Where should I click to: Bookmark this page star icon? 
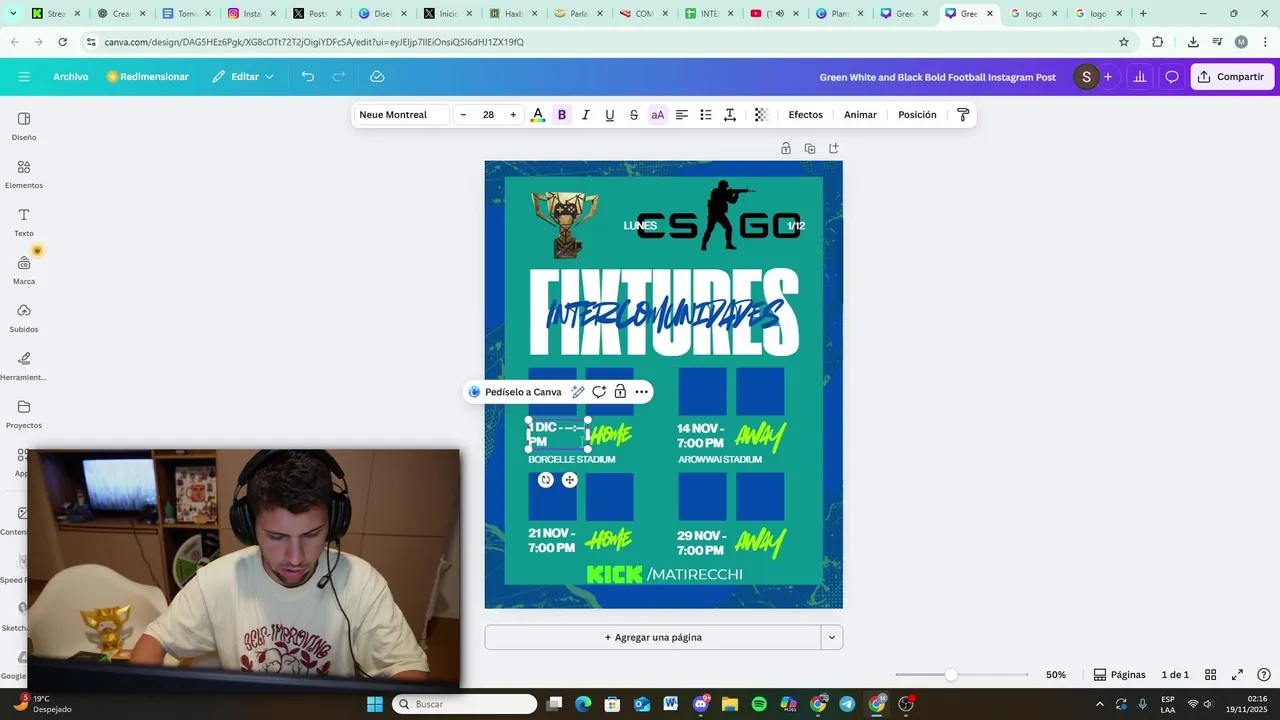point(1124,42)
